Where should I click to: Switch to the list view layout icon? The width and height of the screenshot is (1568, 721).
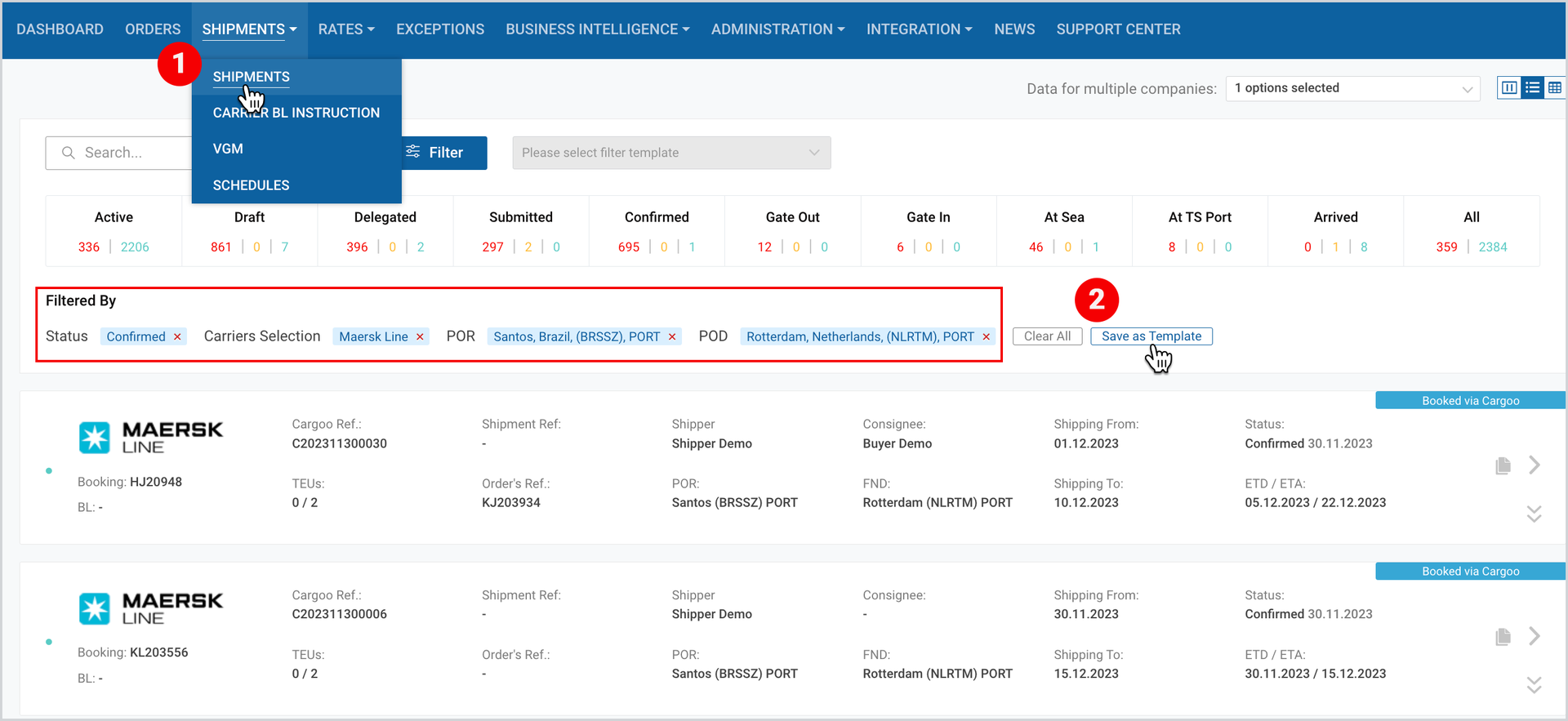coord(1532,87)
